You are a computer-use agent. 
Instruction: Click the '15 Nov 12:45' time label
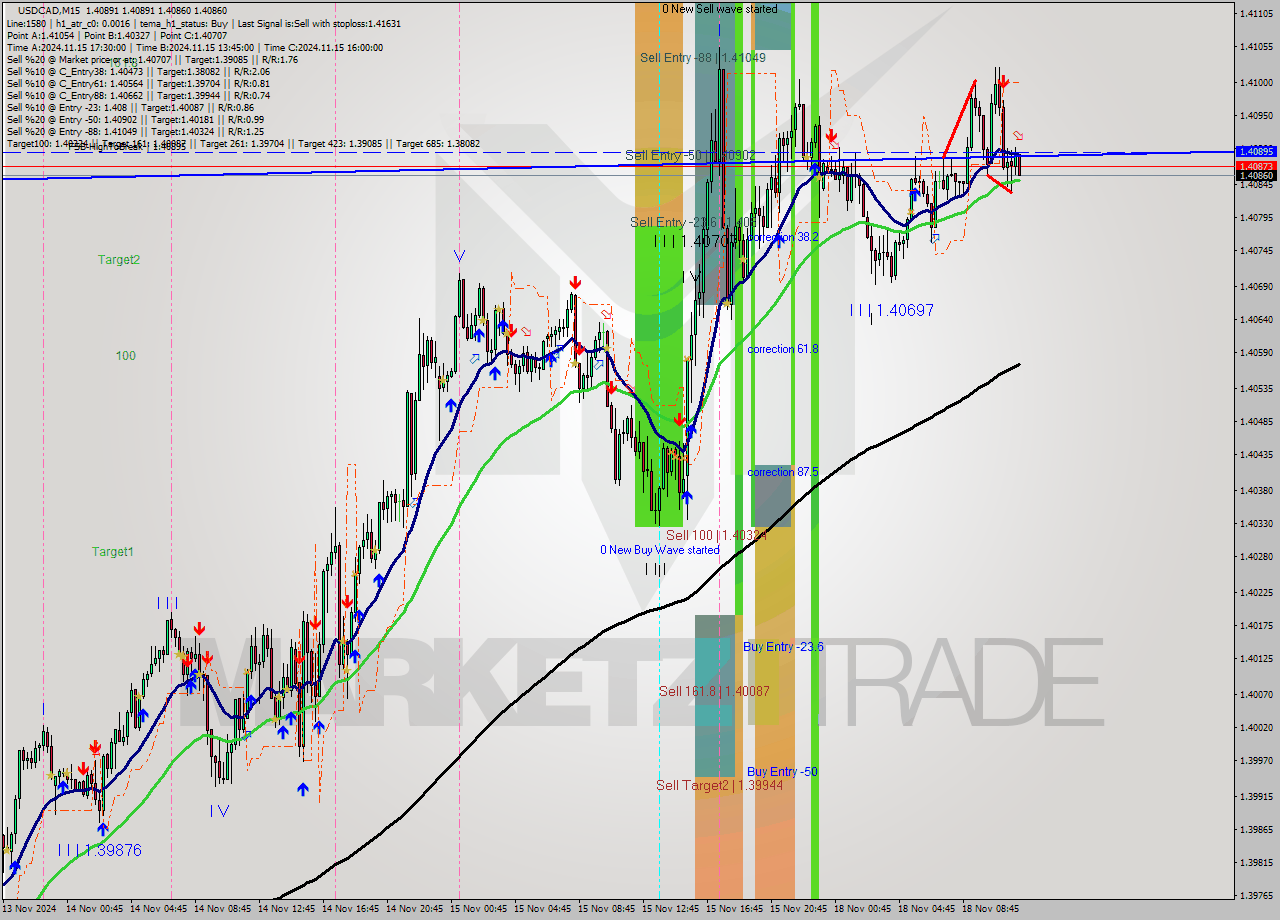(x=672, y=909)
